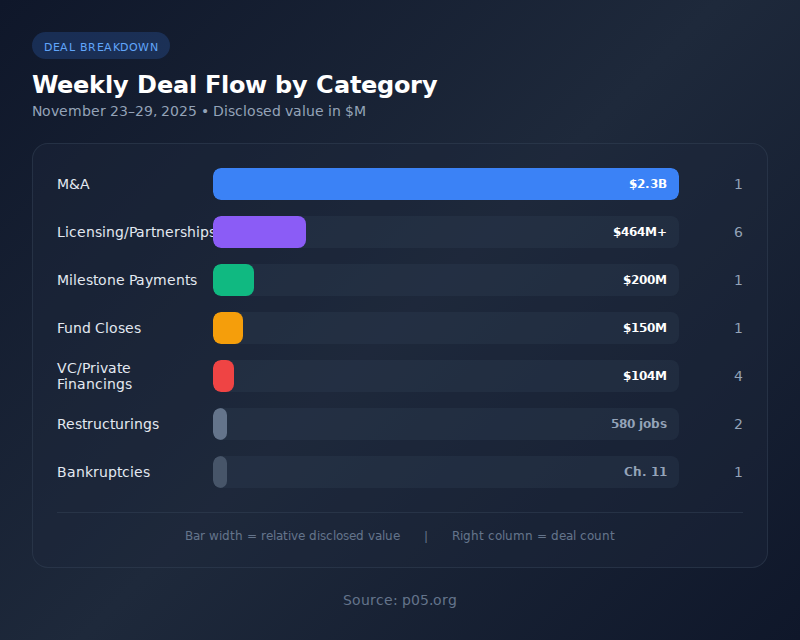This screenshot has width=800, height=640.
Task: Click the Weekly Deal Flow by Category title
Action: tap(234, 85)
